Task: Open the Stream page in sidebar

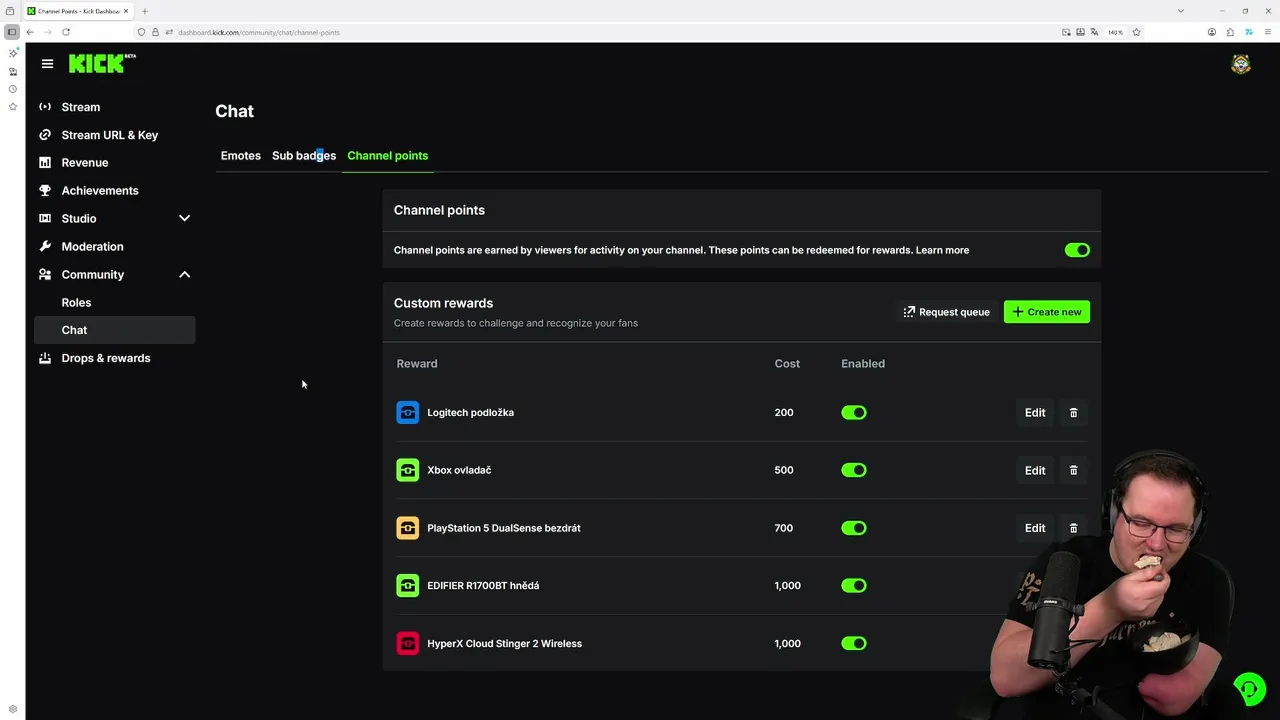Action: pos(114,107)
